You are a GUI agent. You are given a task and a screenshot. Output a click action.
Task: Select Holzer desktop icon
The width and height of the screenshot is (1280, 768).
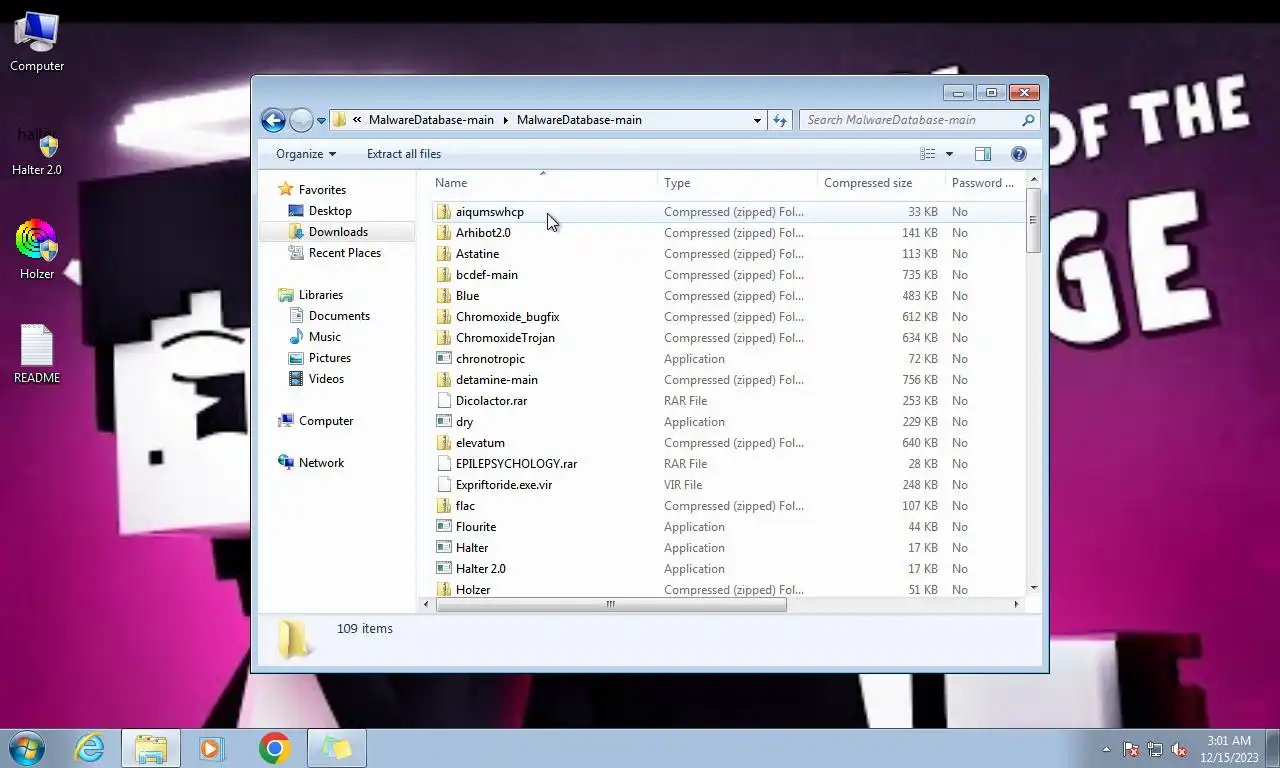(37, 250)
